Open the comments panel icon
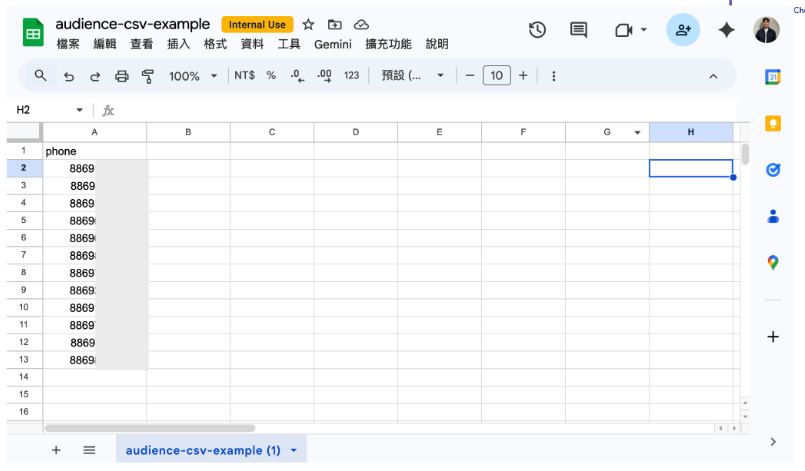 click(x=578, y=30)
